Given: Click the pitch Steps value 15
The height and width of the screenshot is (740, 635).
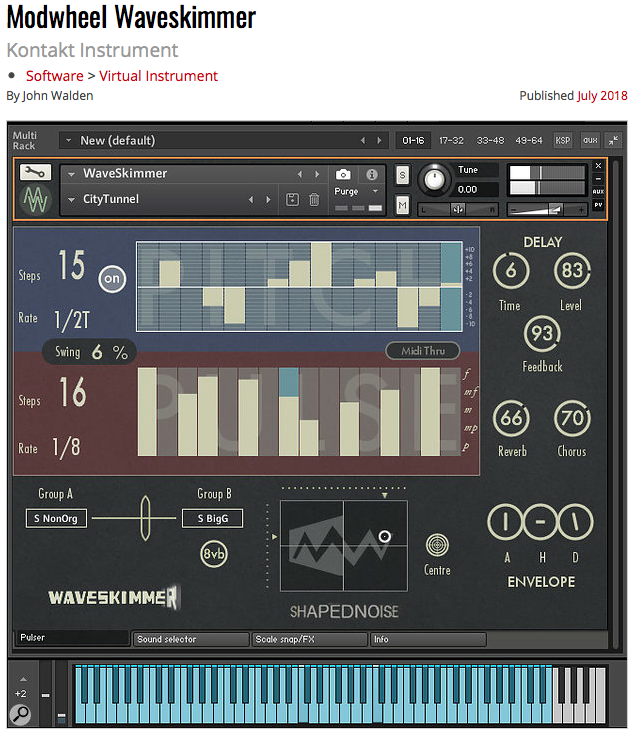Looking at the screenshot, I should click(x=72, y=265).
